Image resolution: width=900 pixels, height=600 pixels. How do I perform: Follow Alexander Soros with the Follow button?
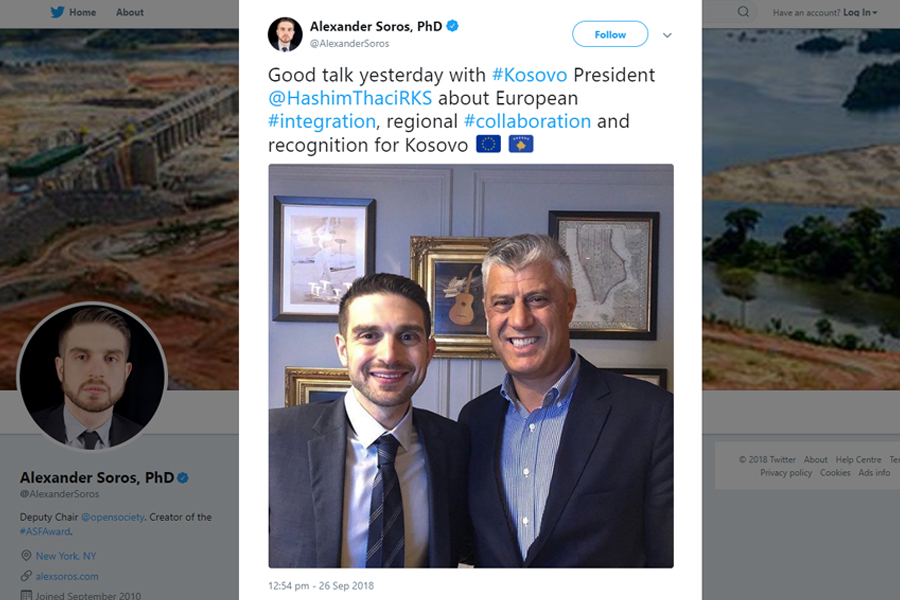[x=610, y=34]
